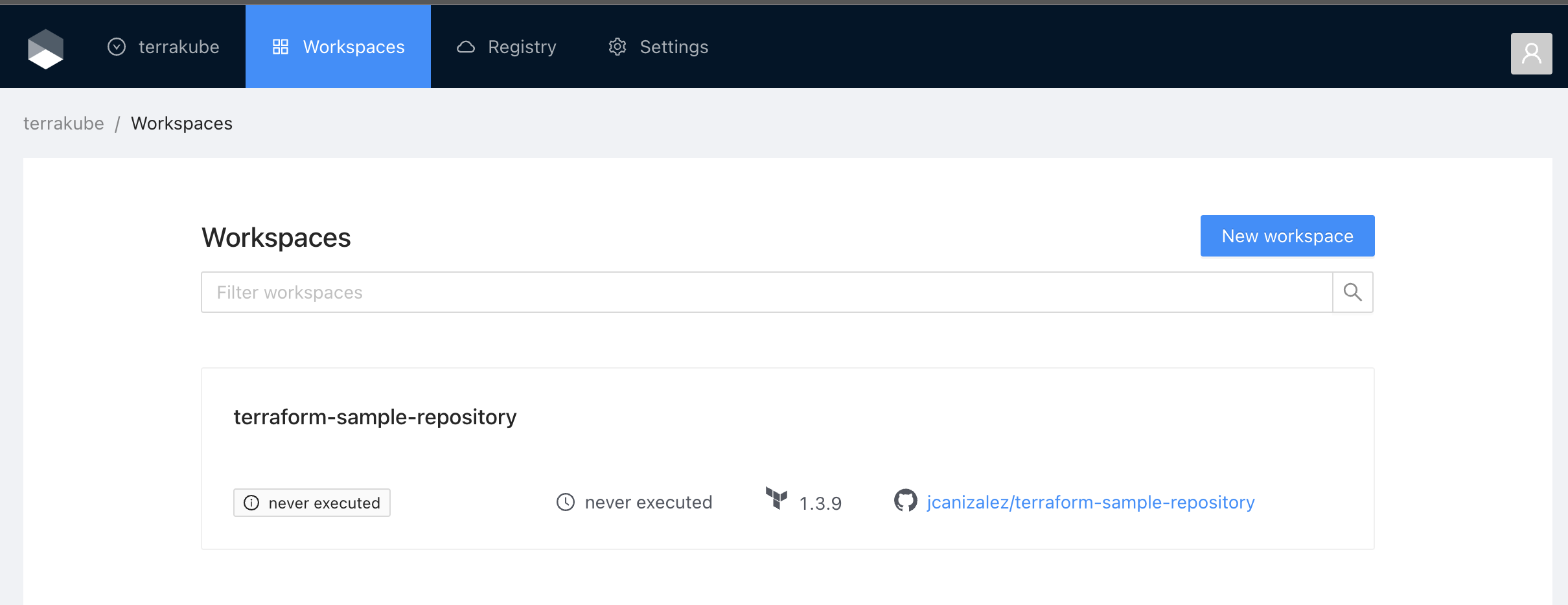Open the user profile avatar
1568x605 pixels.
(x=1530, y=54)
